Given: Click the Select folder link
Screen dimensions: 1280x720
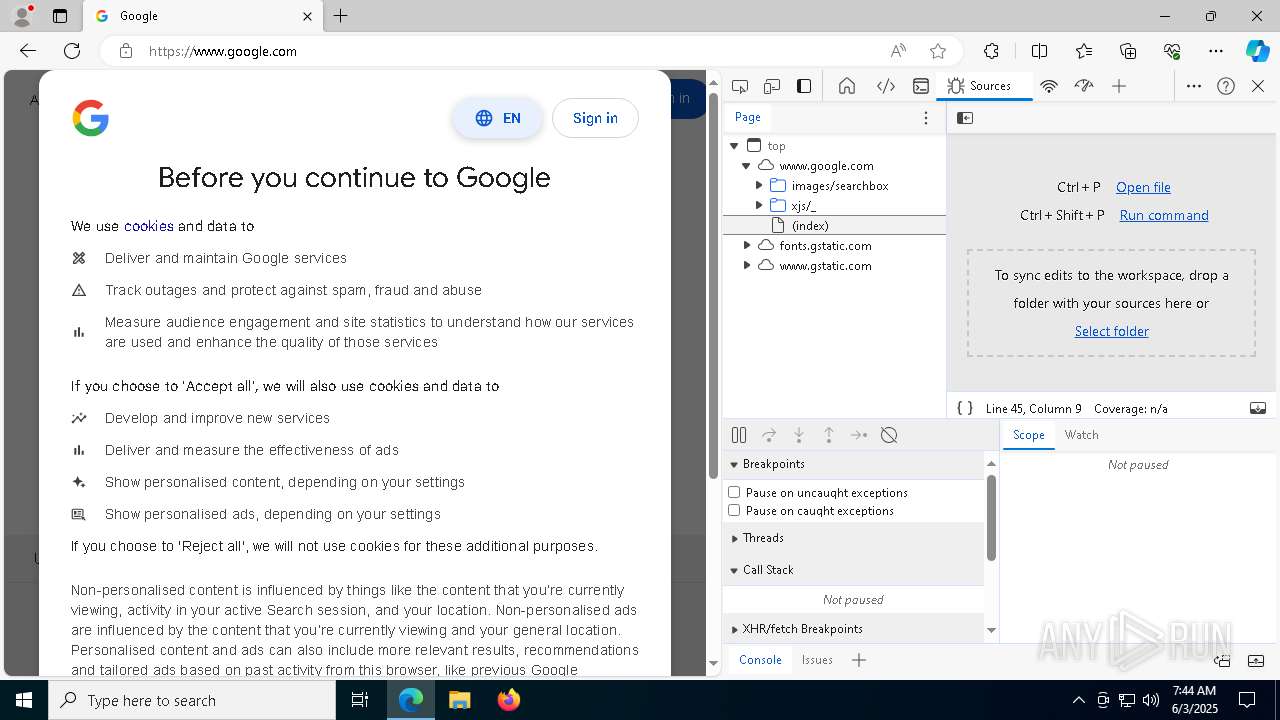Looking at the screenshot, I should pos(1111,331).
